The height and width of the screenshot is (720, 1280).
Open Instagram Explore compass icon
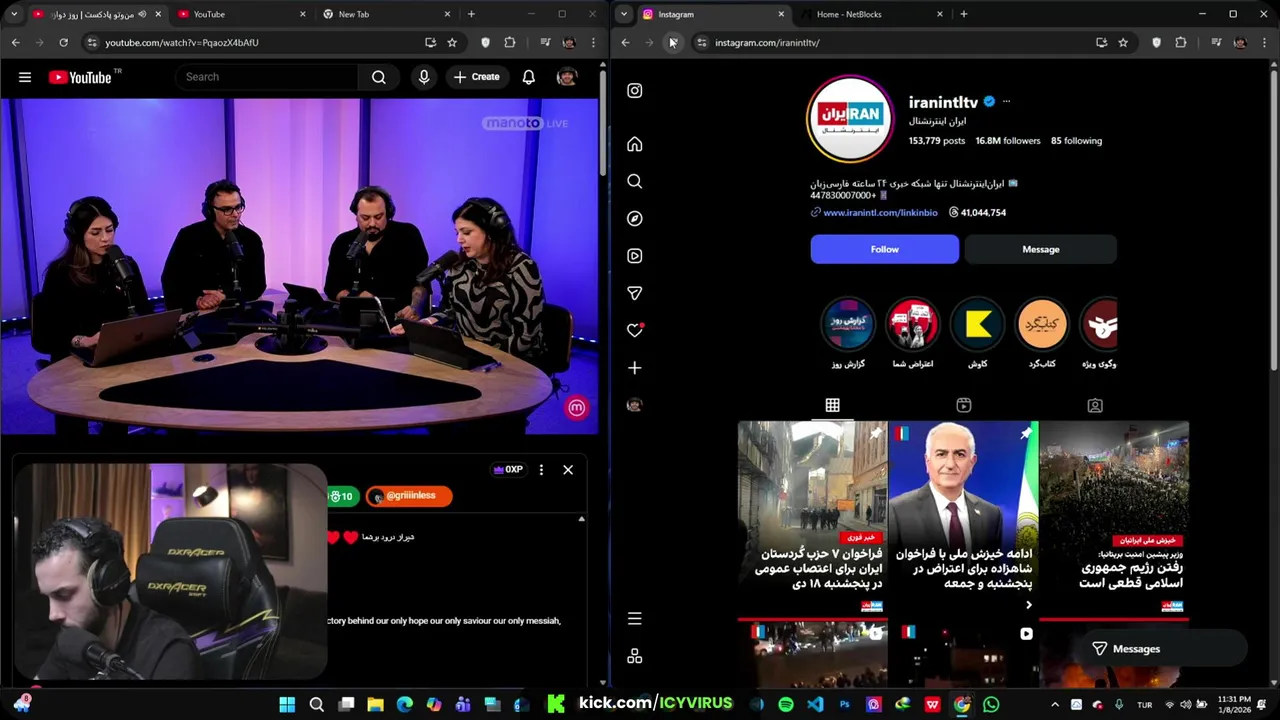click(x=634, y=218)
